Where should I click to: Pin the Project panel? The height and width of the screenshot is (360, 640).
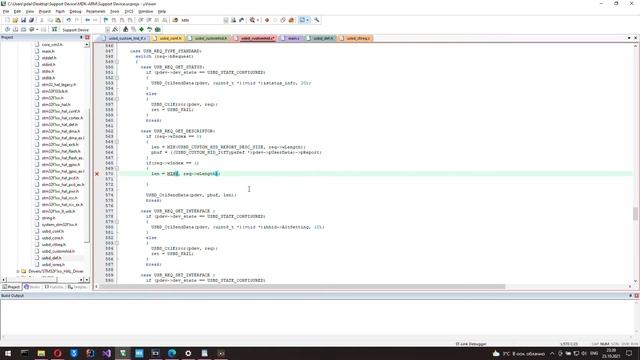pyautogui.click(x=81, y=38)
